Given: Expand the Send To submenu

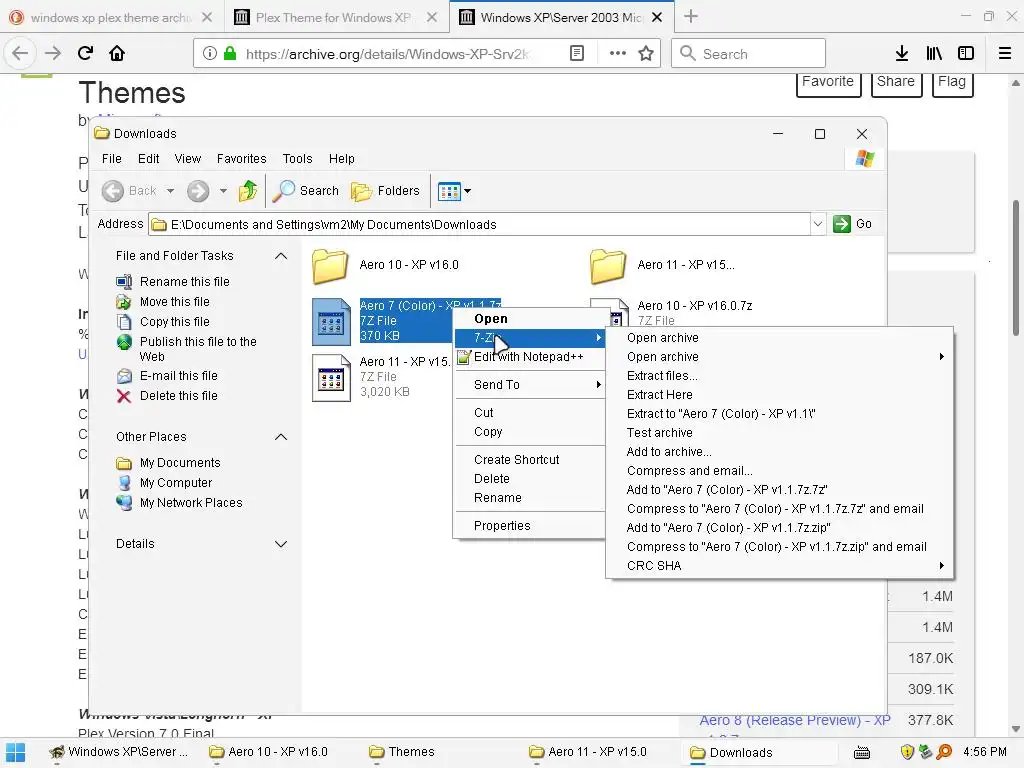Looking at the screenshot, I should tap(530, 385).
